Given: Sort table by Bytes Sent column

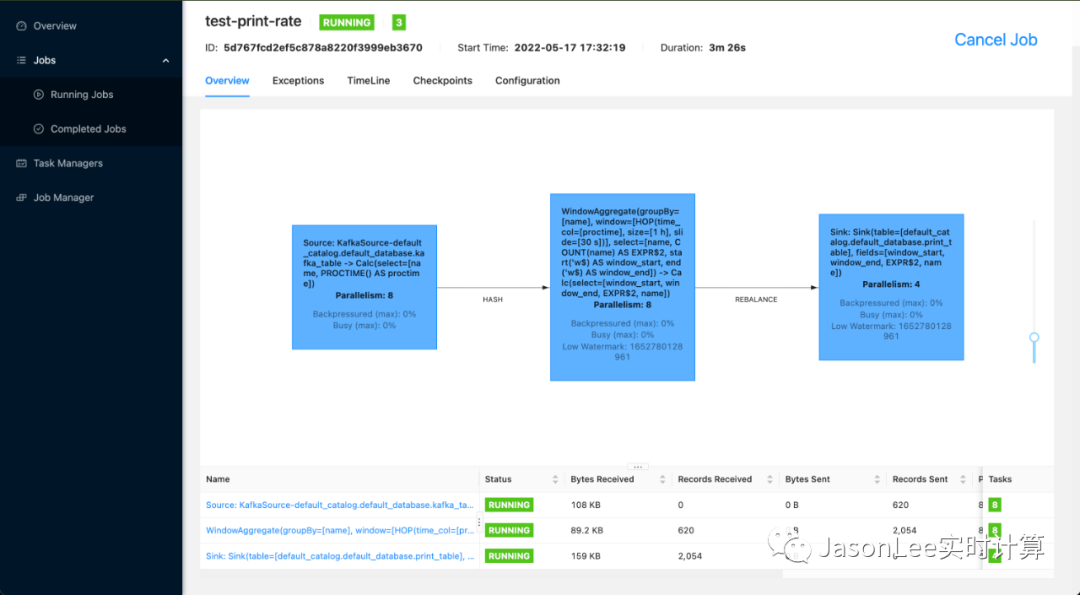Looking at the screenshot, I should [x=877, y=479].
